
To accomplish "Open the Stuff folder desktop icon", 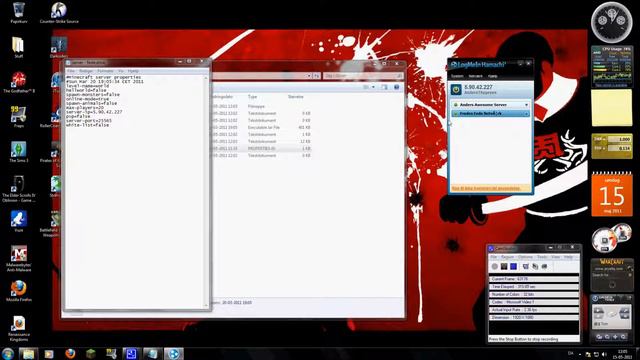I will click(x=18, y=47).
